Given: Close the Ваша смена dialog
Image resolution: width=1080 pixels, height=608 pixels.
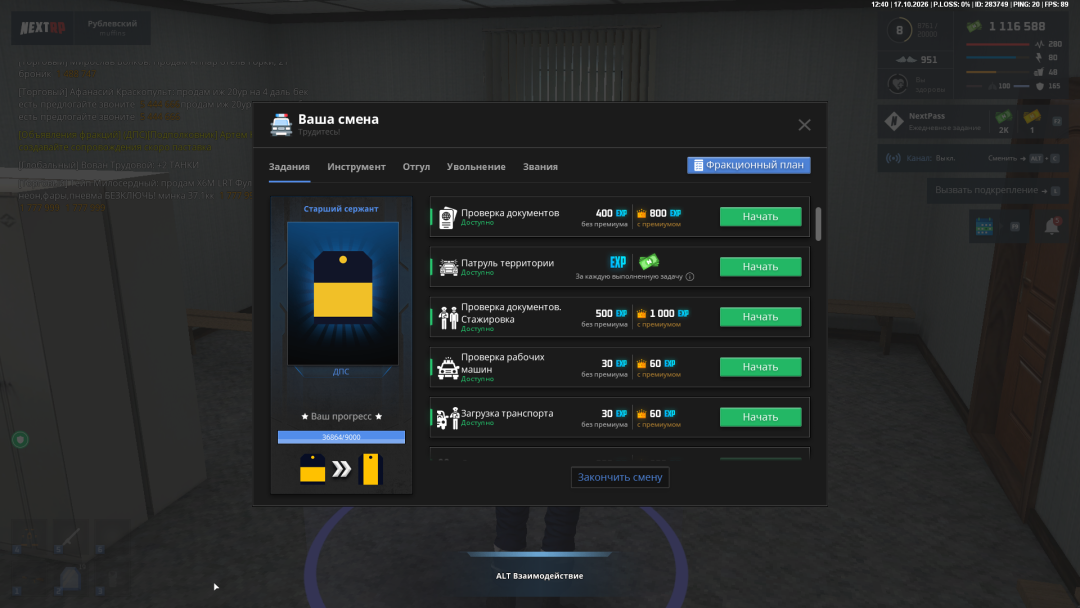Looking at the screenshot, I should [804, 125].
